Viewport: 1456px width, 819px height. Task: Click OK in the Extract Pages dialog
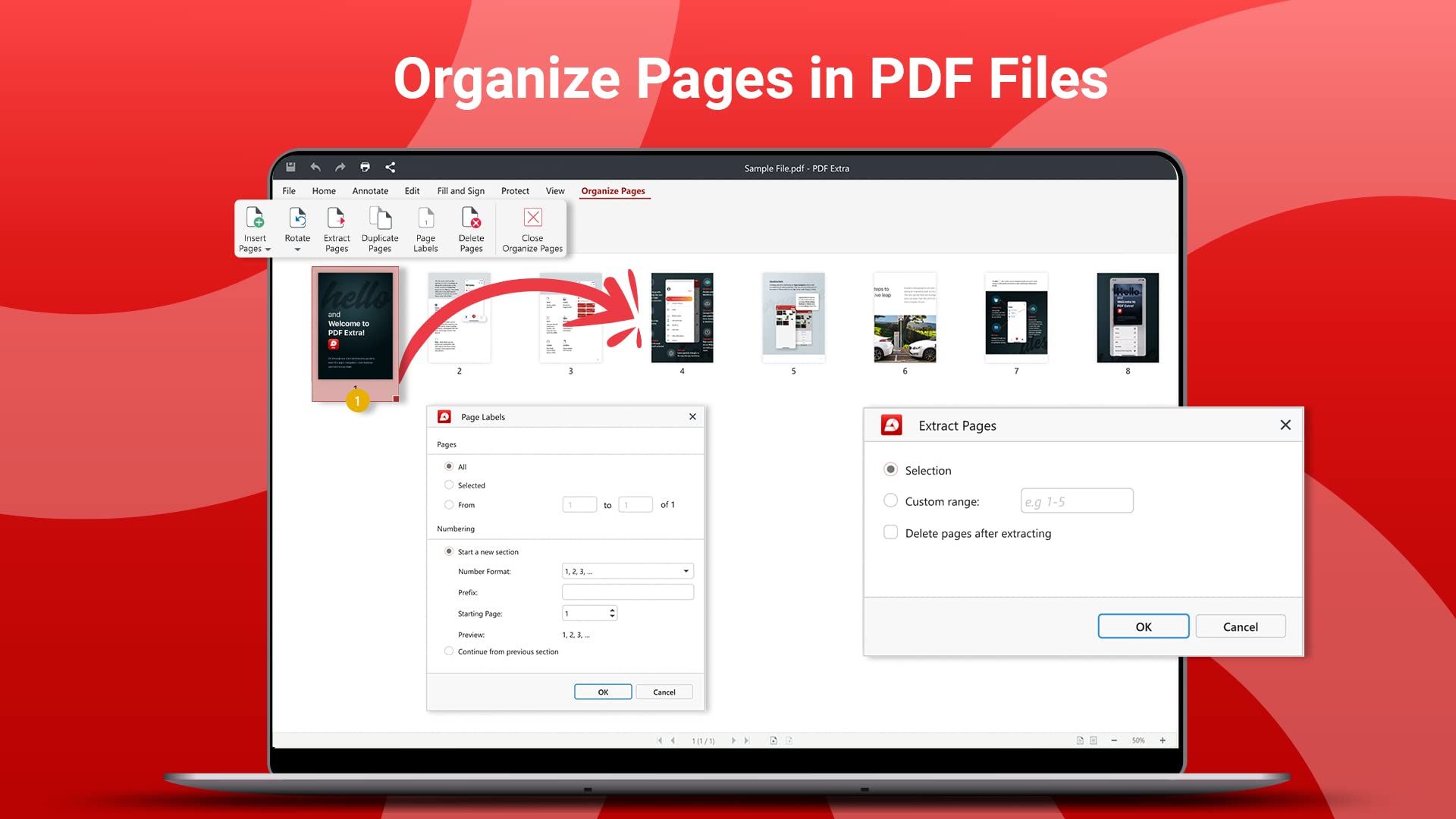(x=1143, y=626)
